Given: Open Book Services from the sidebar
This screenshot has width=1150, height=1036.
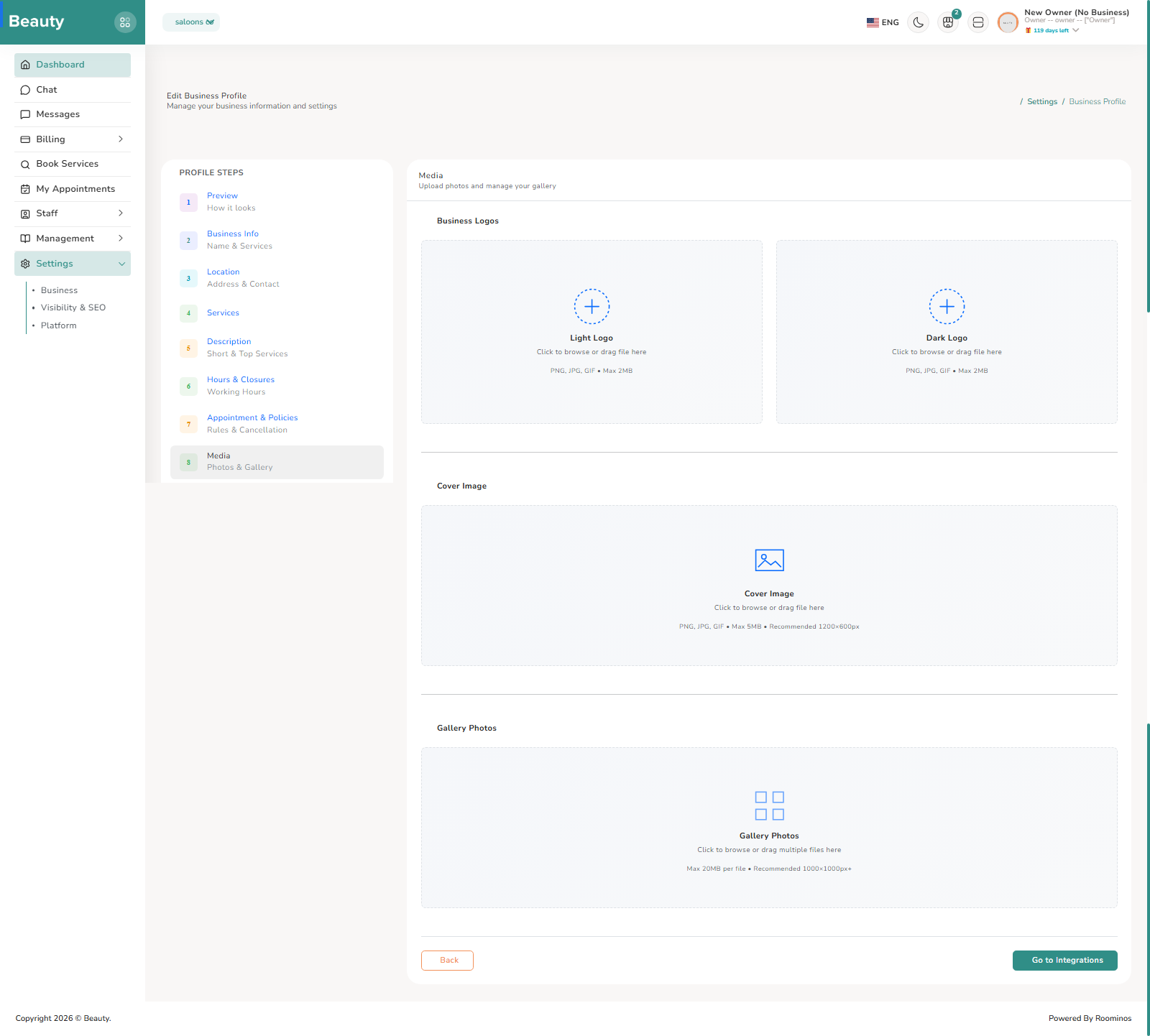Looking at the screenshot, I should click(x=68, y=163).
